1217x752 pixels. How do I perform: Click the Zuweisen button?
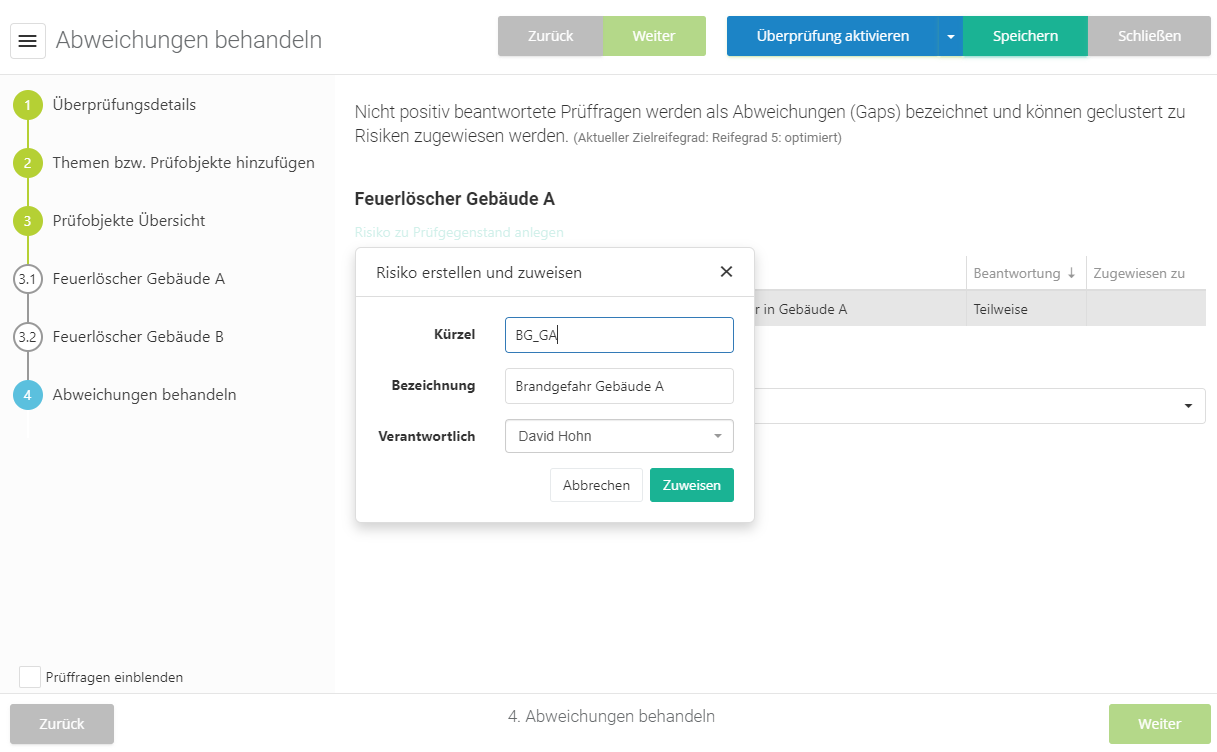[x=691, y=485]
